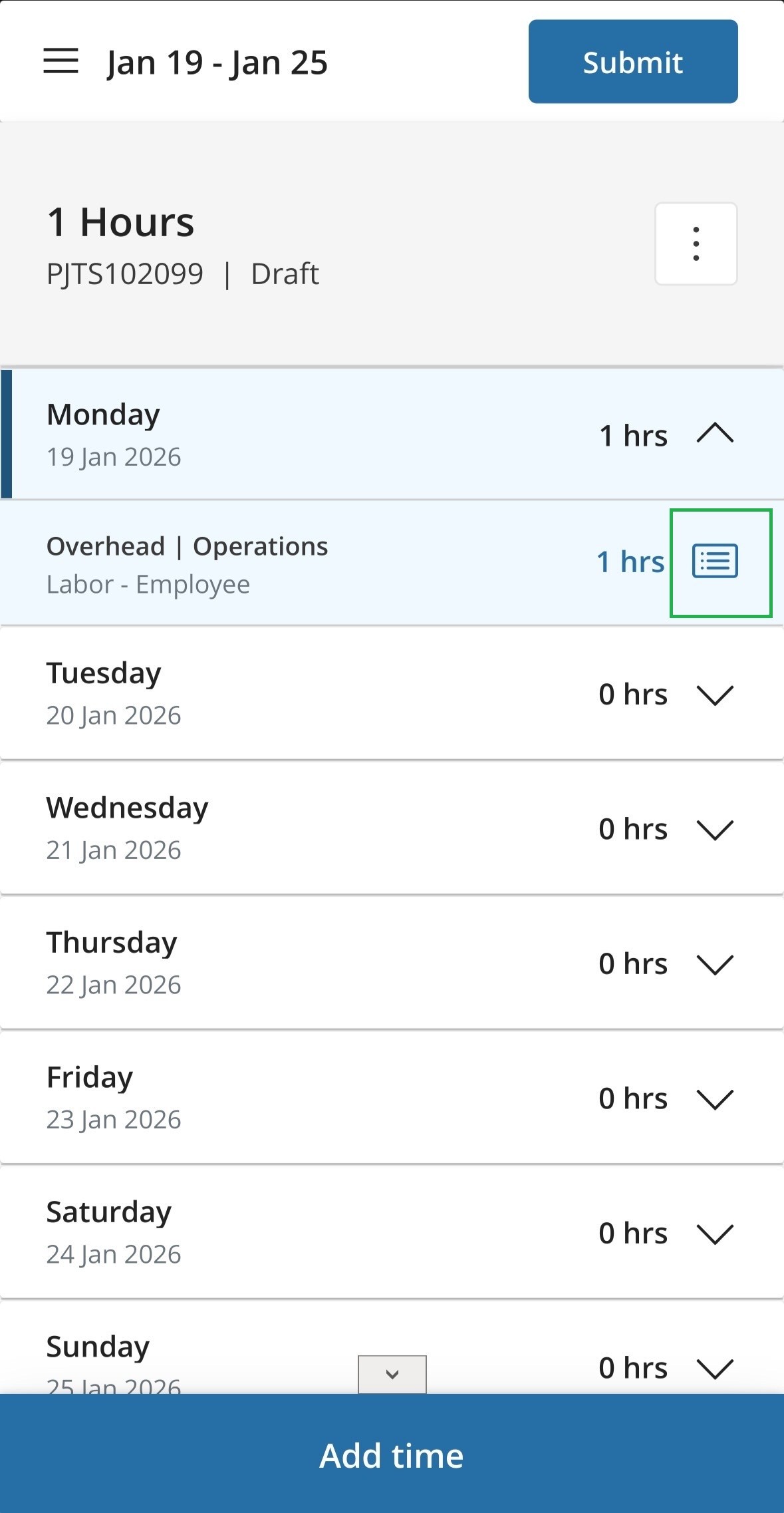Click the 1 hrs value on Operations entry
Screen dimensions: 784x1513
coord(630,562)
